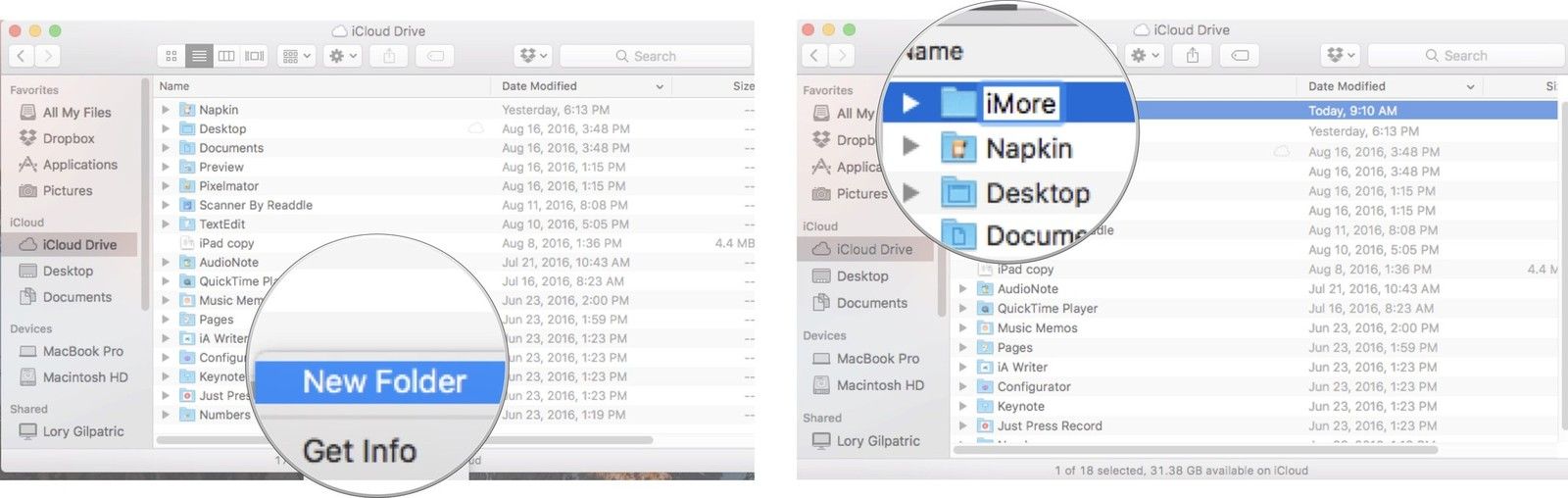Expand the Desktop folder row triangle in left list
The image size is (1568, 498).
pyautogui.click(x=166, y=128)
